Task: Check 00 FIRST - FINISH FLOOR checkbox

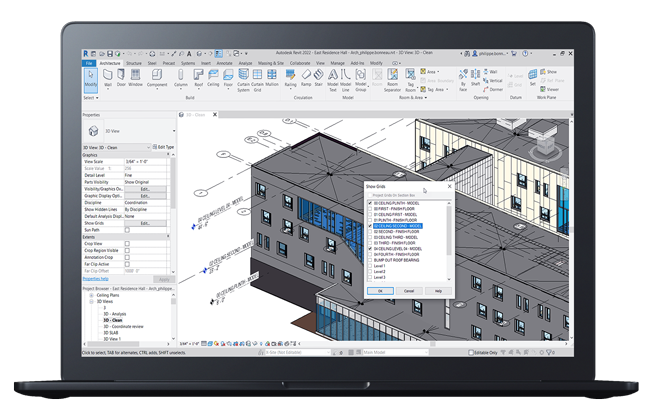Action: 370,209
